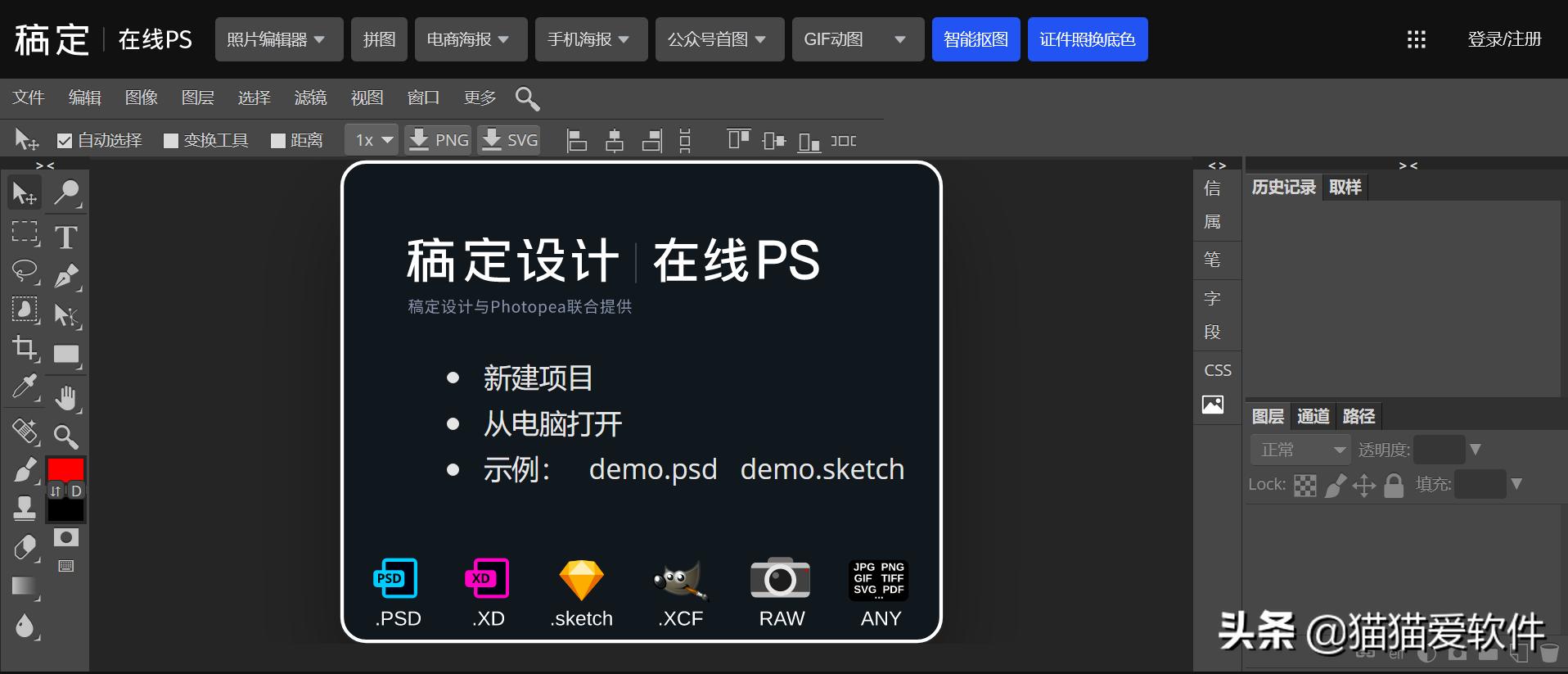Click the 填充 value field
Viewport: 1568px width, 674px height.
click(1480, 484)
